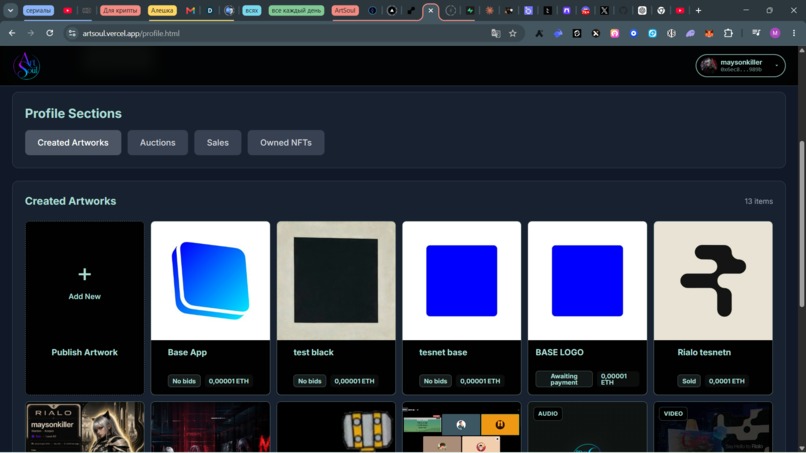Click the BASE LOGO title text
This screenshot has height=453, width=806.
point(559,352)
